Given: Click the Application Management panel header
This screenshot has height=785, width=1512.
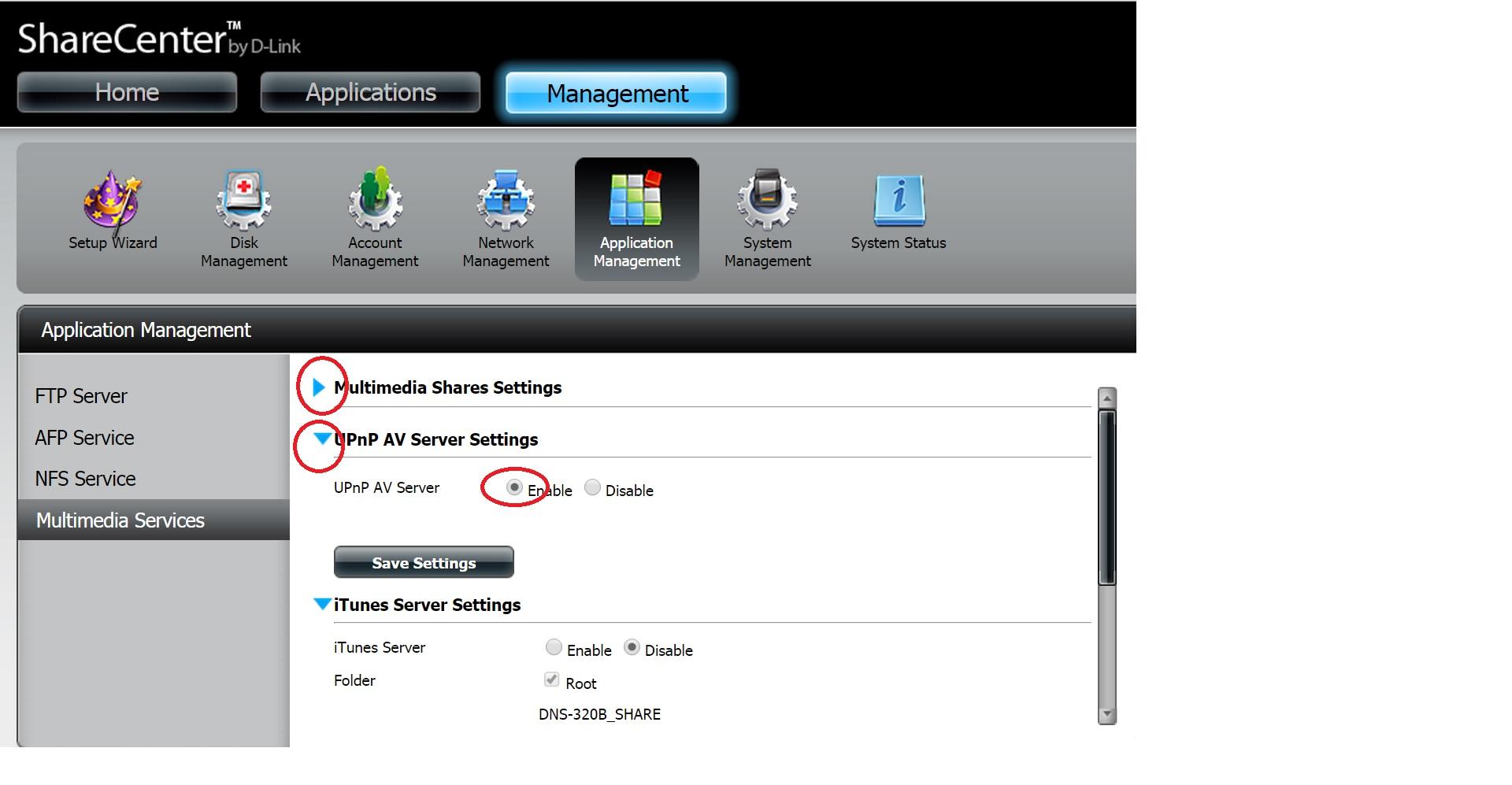Looking at the screenshot, I should pos(576,330).
